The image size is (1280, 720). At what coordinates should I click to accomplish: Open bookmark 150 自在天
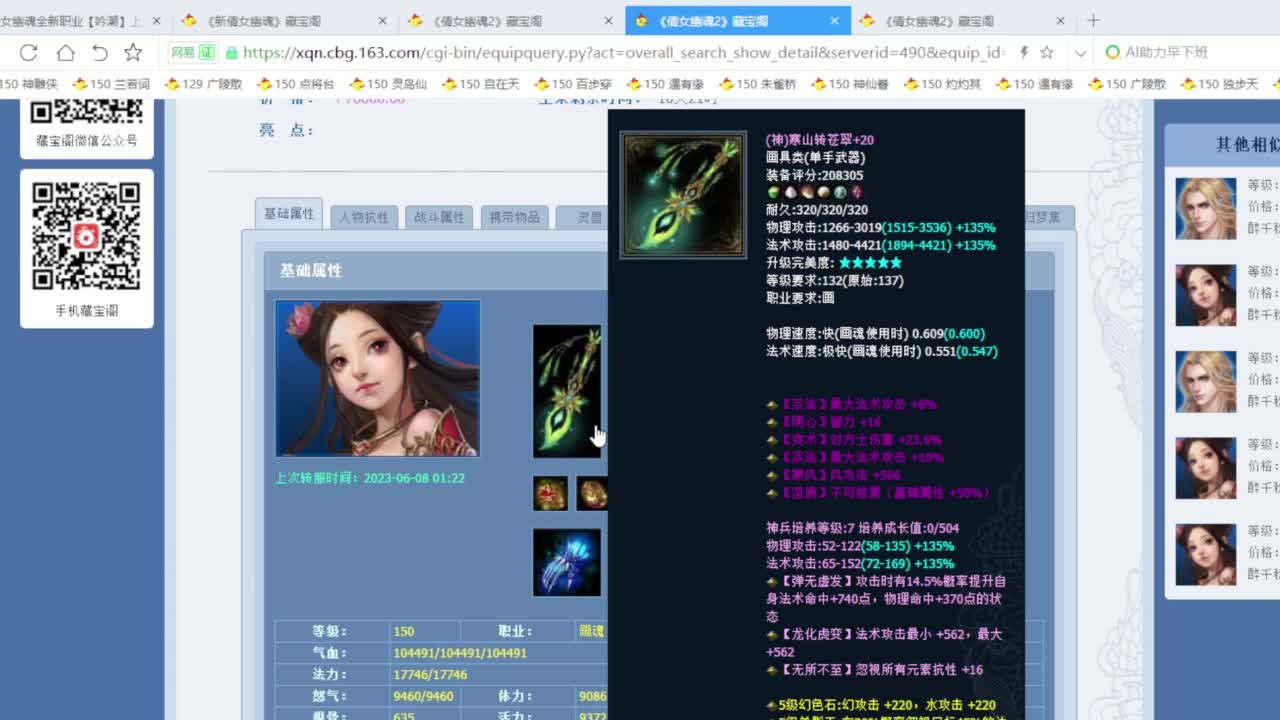point(480,84)
